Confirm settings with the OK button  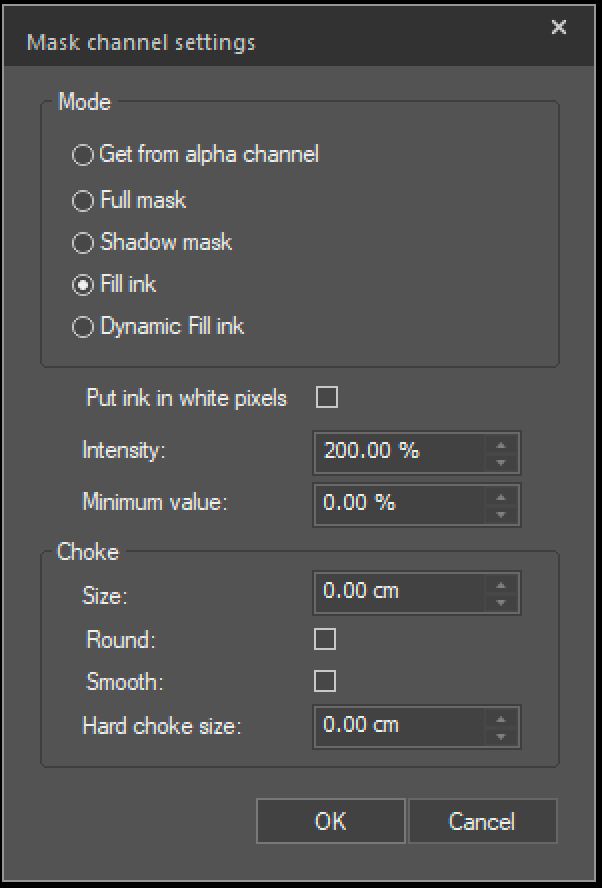pos(331,821)
